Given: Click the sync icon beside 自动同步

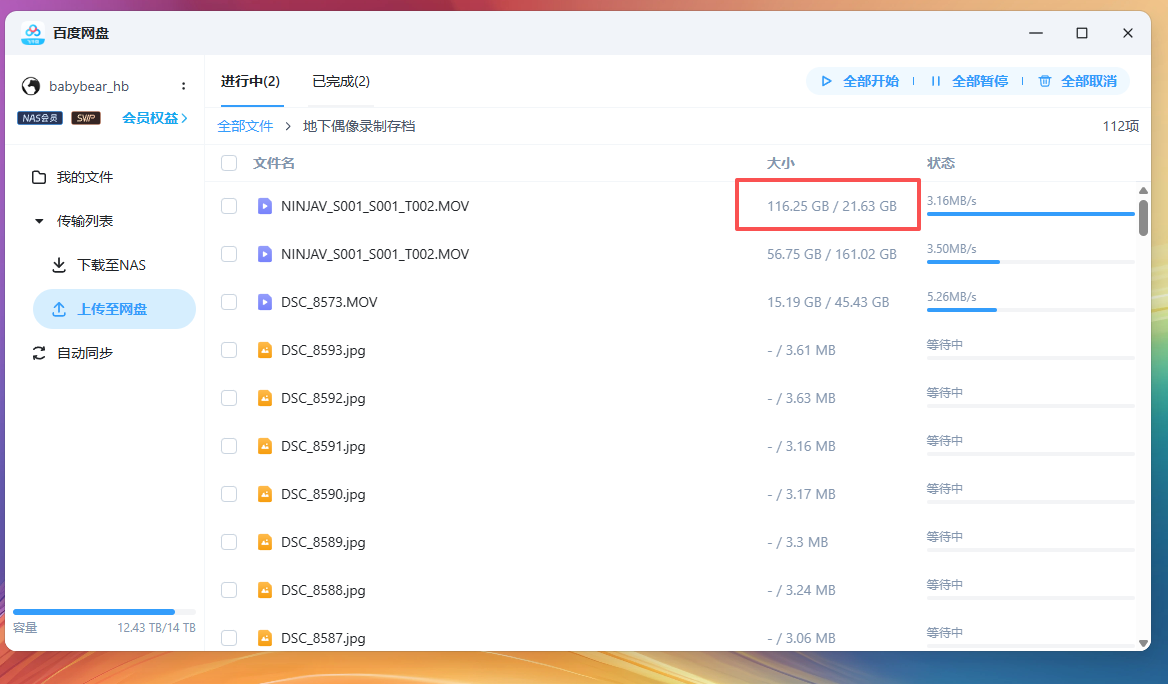Looking at the screenshot, I should click(x=39, y=353).
